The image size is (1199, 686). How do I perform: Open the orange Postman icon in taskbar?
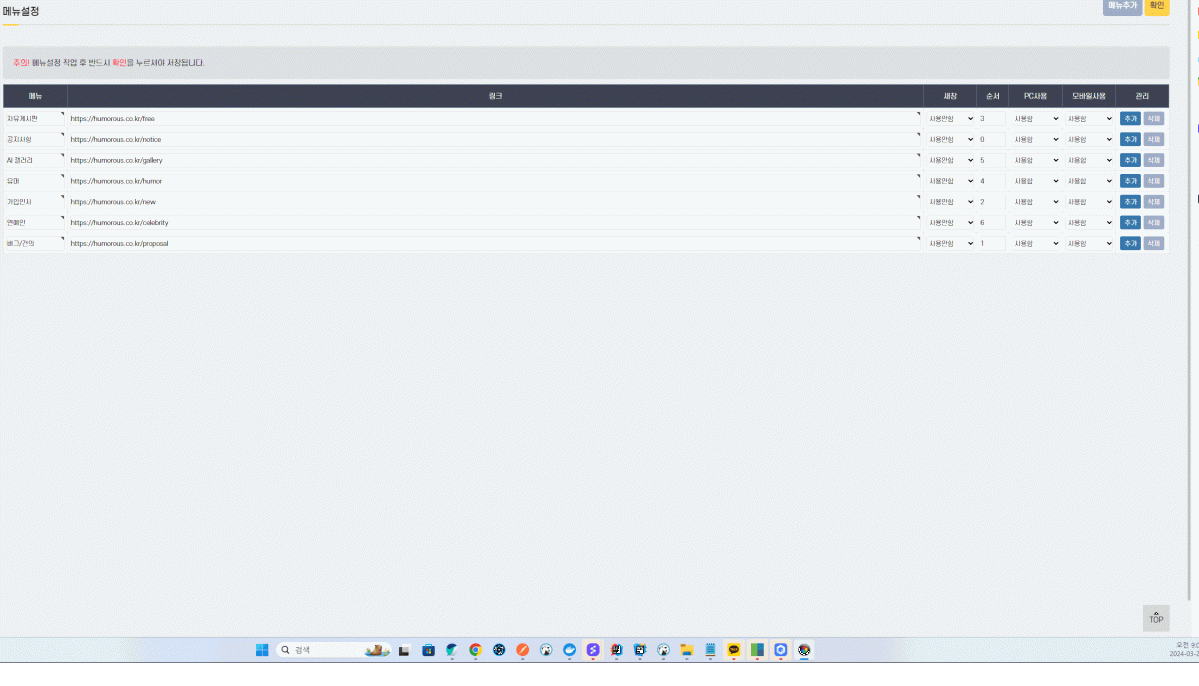click(x=522, y=650)
